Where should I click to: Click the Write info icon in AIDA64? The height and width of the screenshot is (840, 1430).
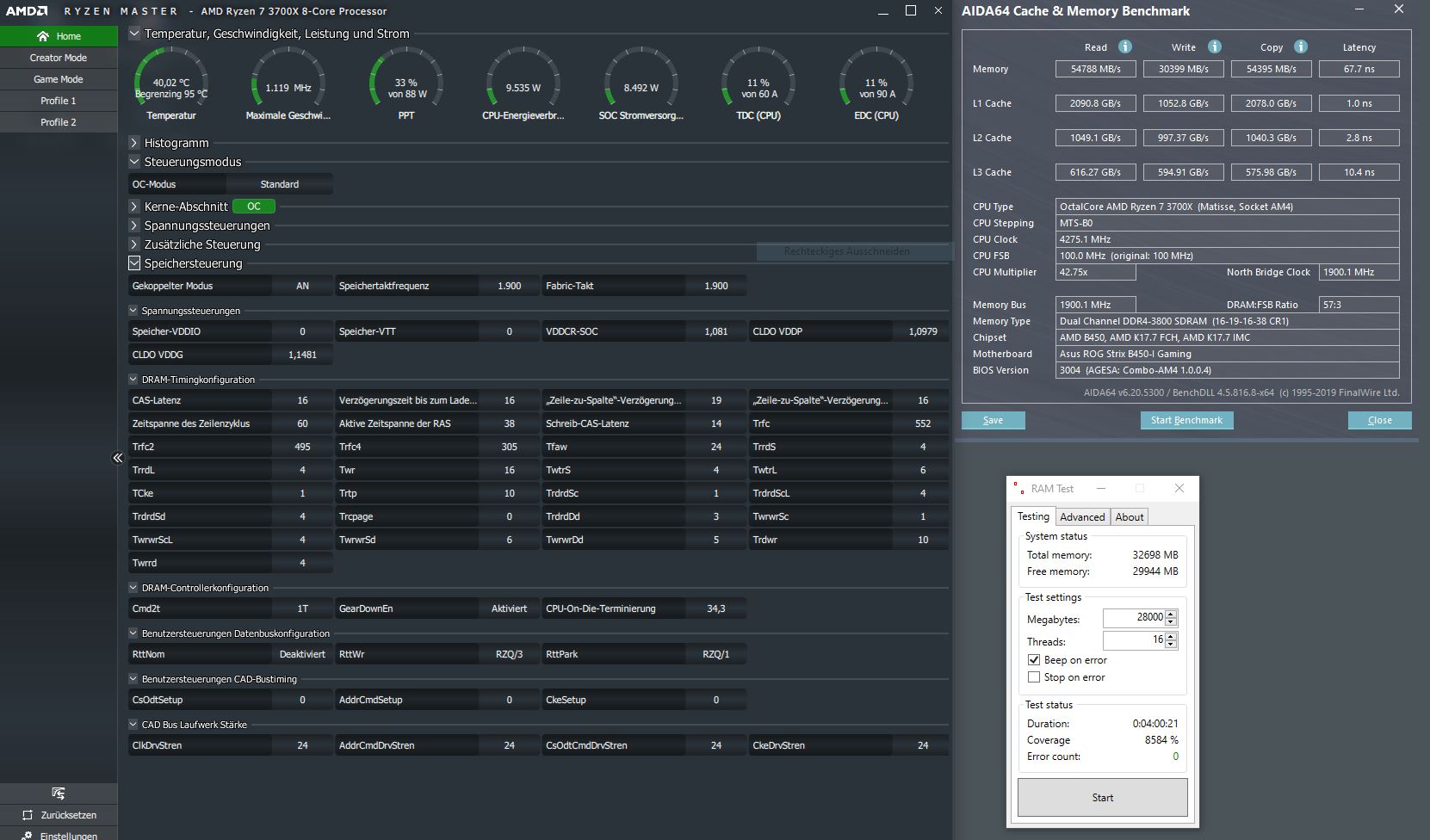1214,46
